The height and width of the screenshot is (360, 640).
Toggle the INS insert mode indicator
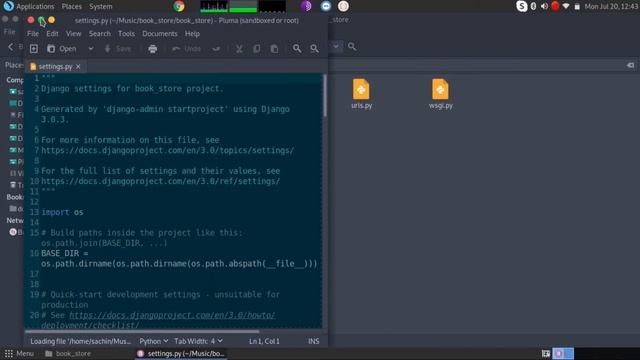[x=313, y=341]
